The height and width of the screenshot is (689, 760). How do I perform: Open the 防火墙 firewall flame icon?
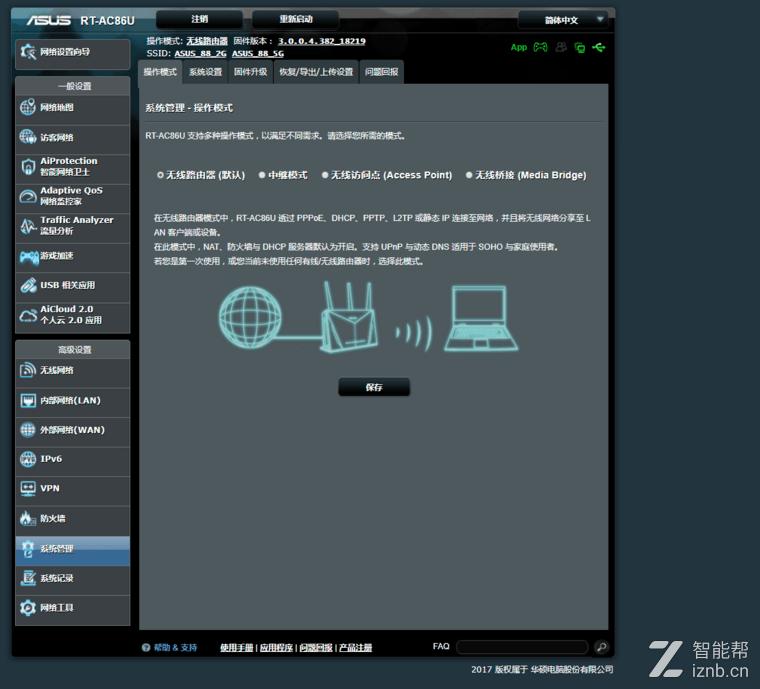coord(28,518)
